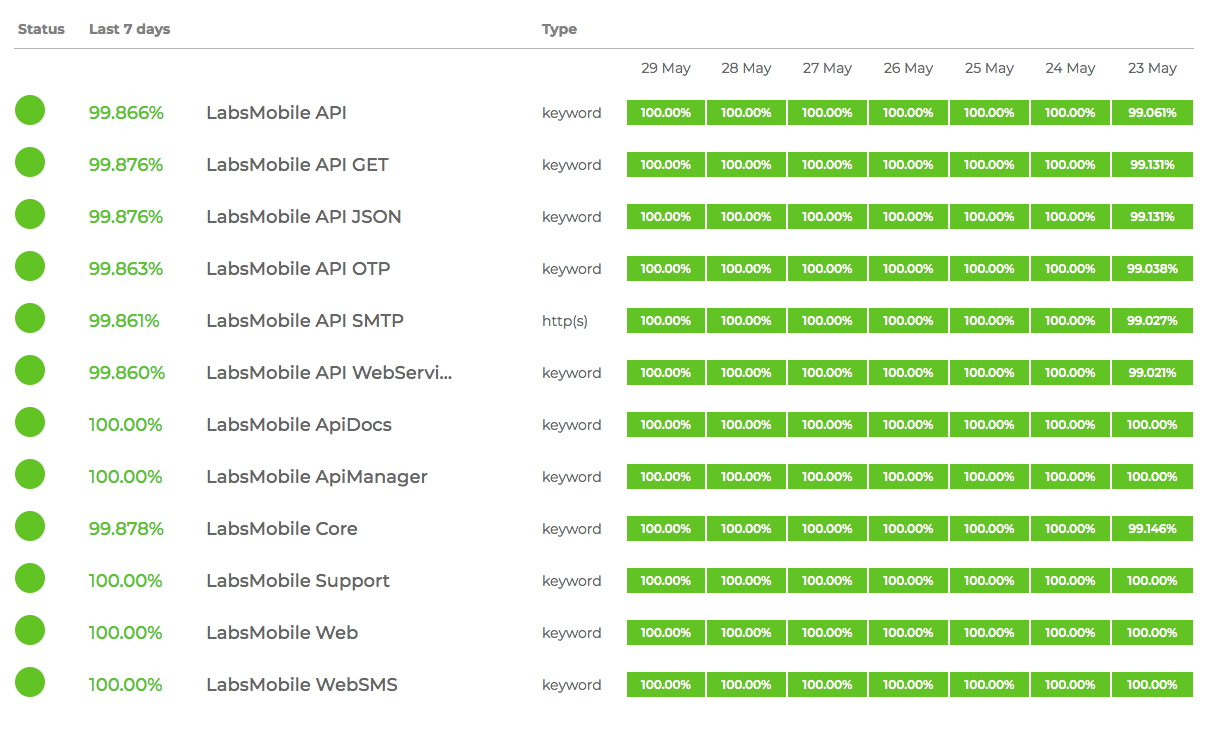Click the 99.021% cell for API WebServi...
This screenshot has width=1218, height=729.
(1152, 373)
